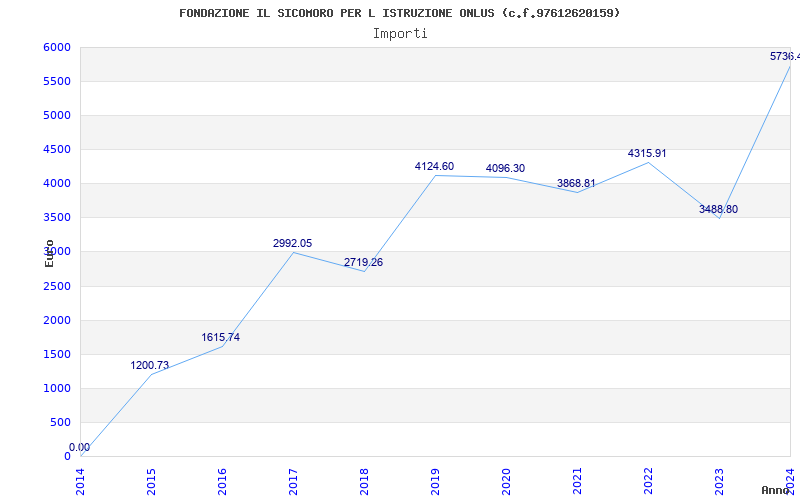Select the 2719.26 data label
This screenshot has height=500, width=800.
click(363, 262)
